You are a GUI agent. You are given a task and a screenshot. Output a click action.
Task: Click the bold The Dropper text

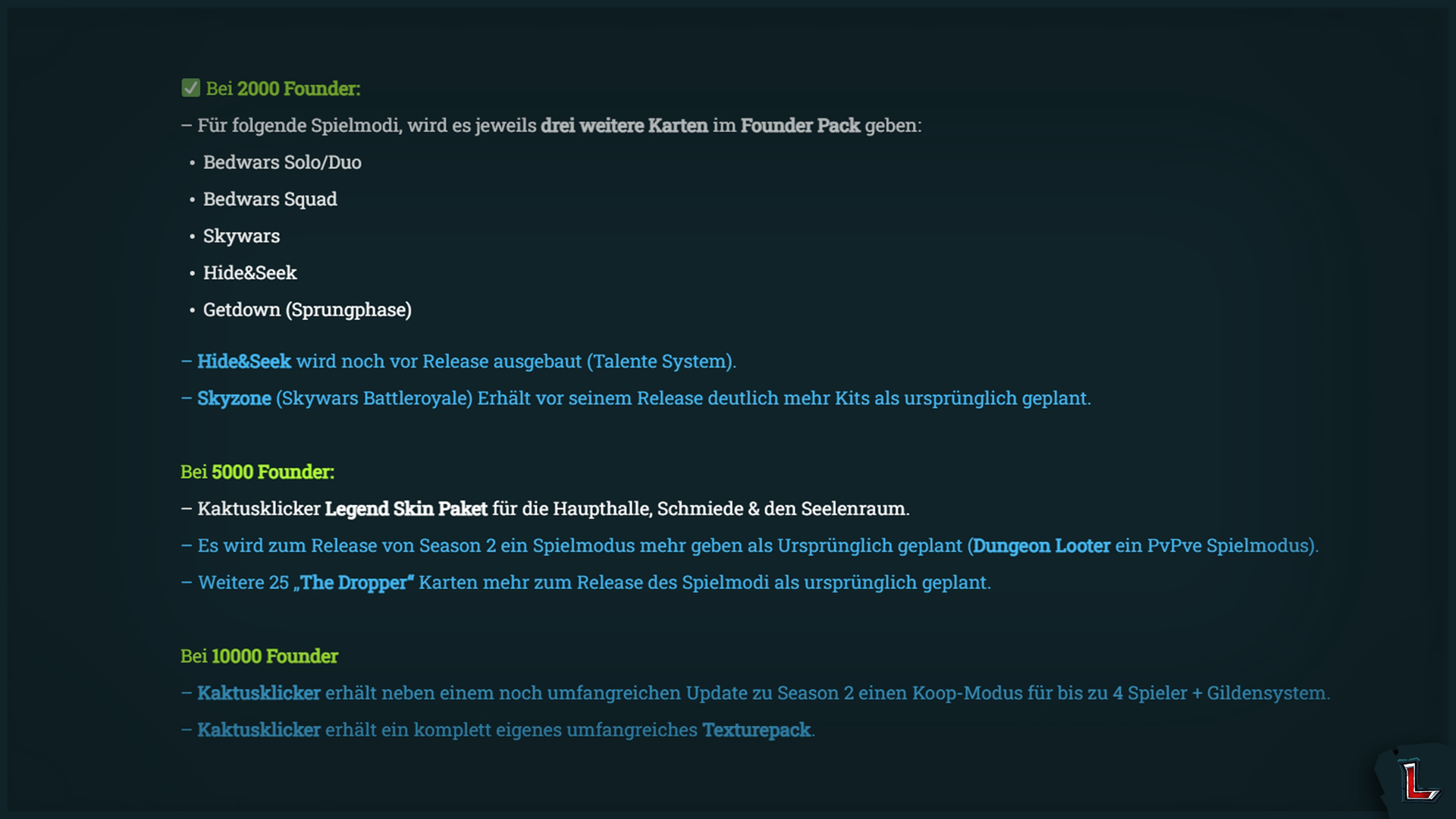click(353, 583)
